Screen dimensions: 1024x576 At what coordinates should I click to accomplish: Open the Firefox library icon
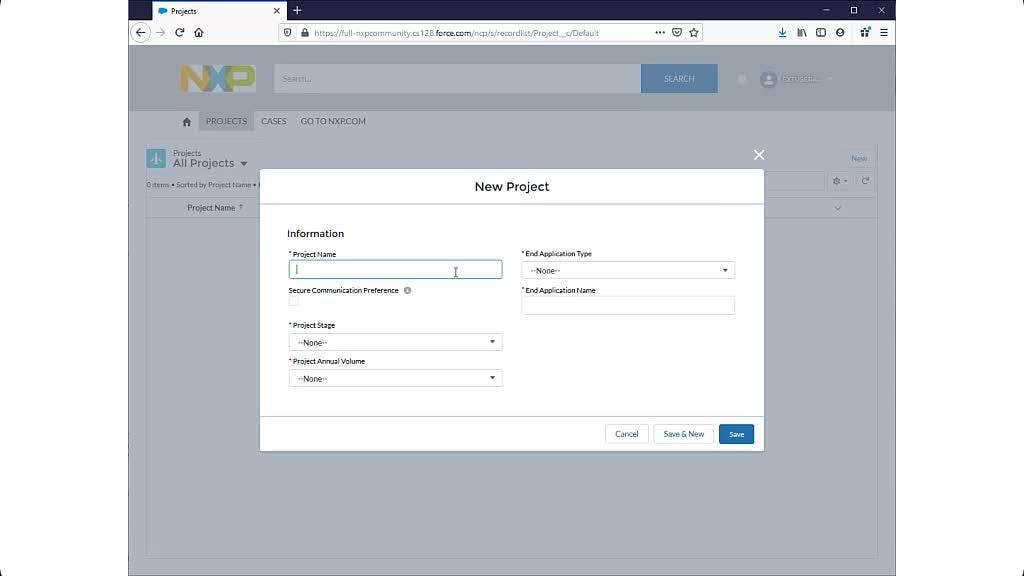(802, 32)
